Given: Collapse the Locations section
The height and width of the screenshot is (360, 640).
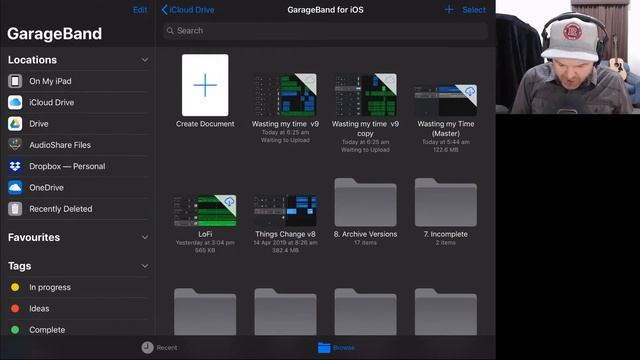Looking at the screenshot, I should 144,60.
